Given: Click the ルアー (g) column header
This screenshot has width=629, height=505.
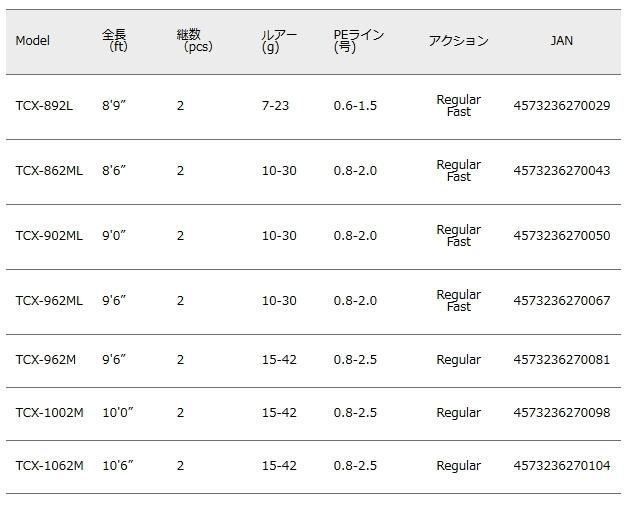Looking at the screenshot, I should (x=277, y=40).
